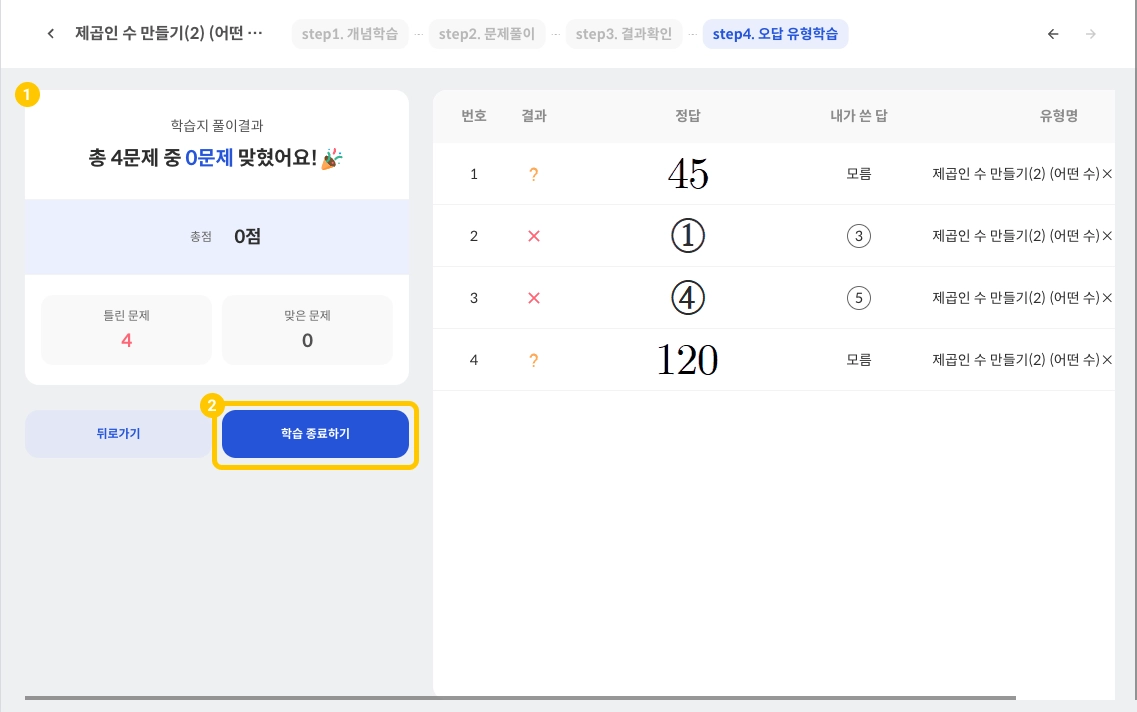Click the 맞은 문제 count card
Image resolution: width=1137 pixels, height=712 pixels.
[x=307, y=330]
